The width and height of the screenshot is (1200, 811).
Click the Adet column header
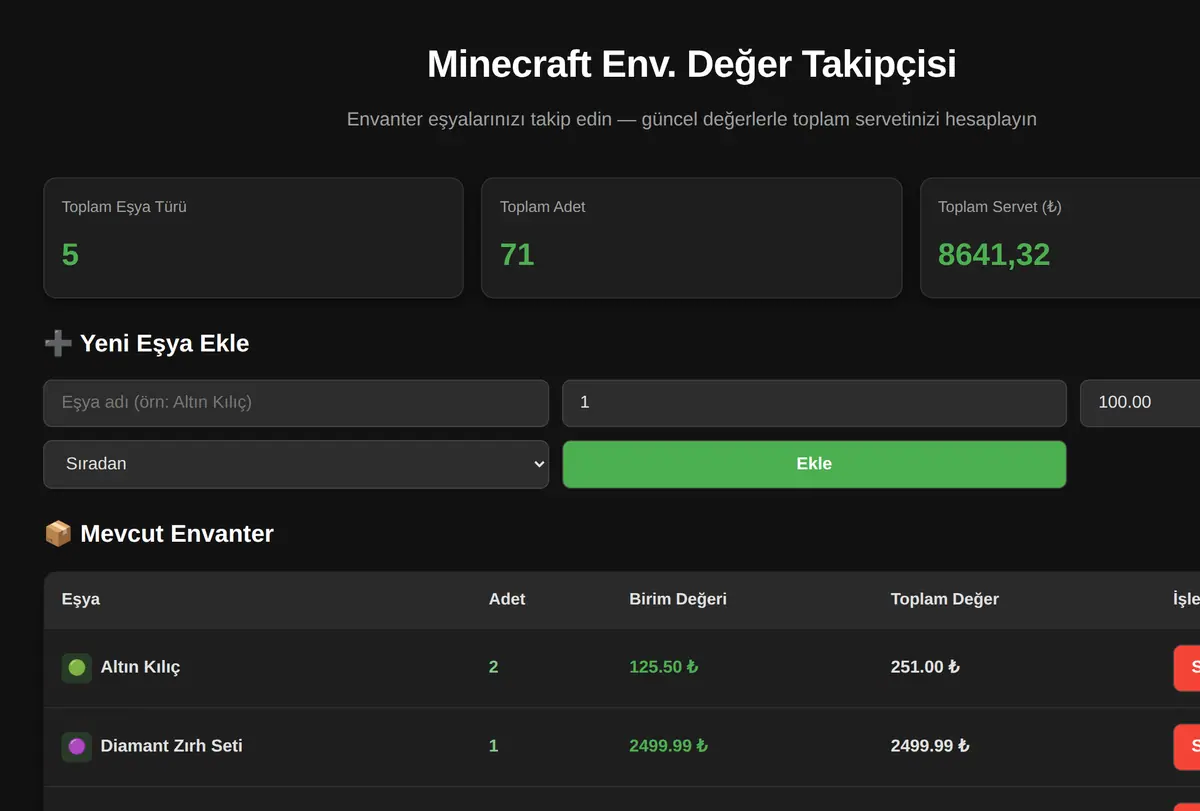pos(507,599)
